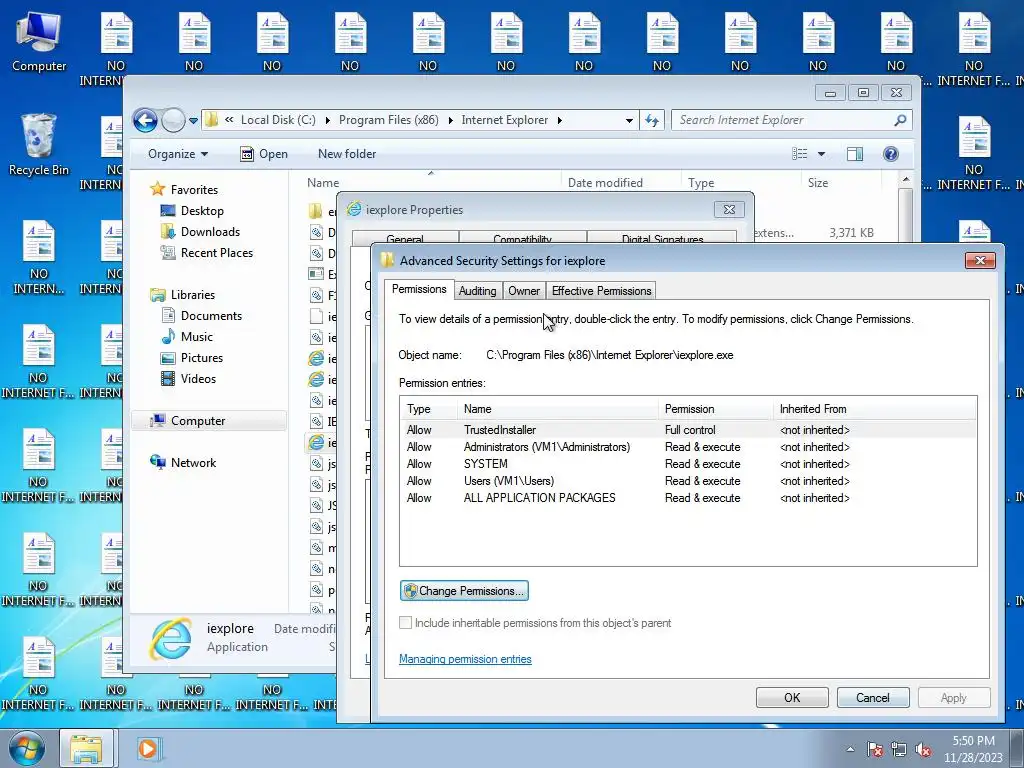Click OK in Advanced Security Settings
Viewport: 1024px width, 768px height.
click(x=792, y=698)
